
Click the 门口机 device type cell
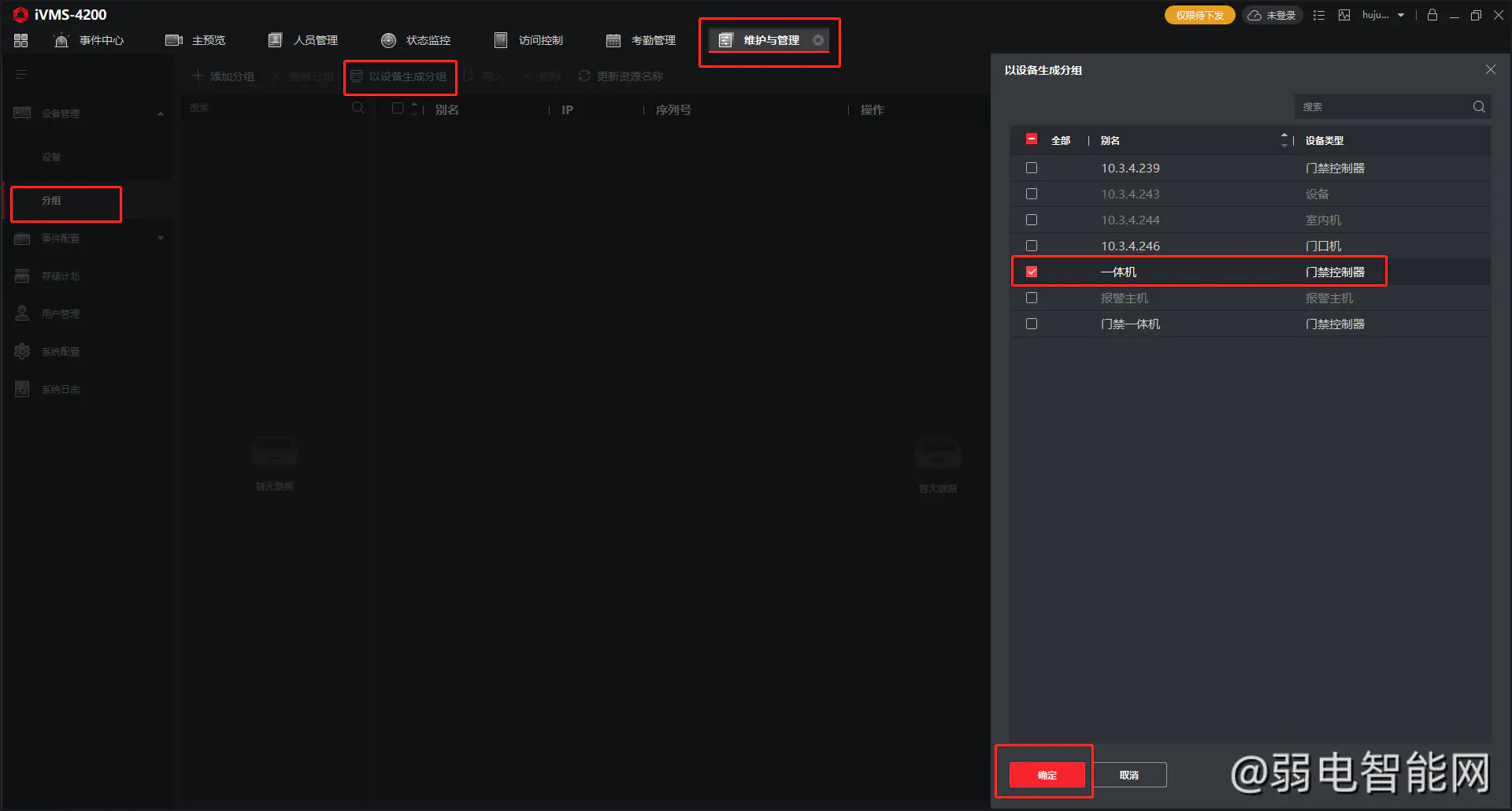pyautogui.click(x=1323, y=246)
